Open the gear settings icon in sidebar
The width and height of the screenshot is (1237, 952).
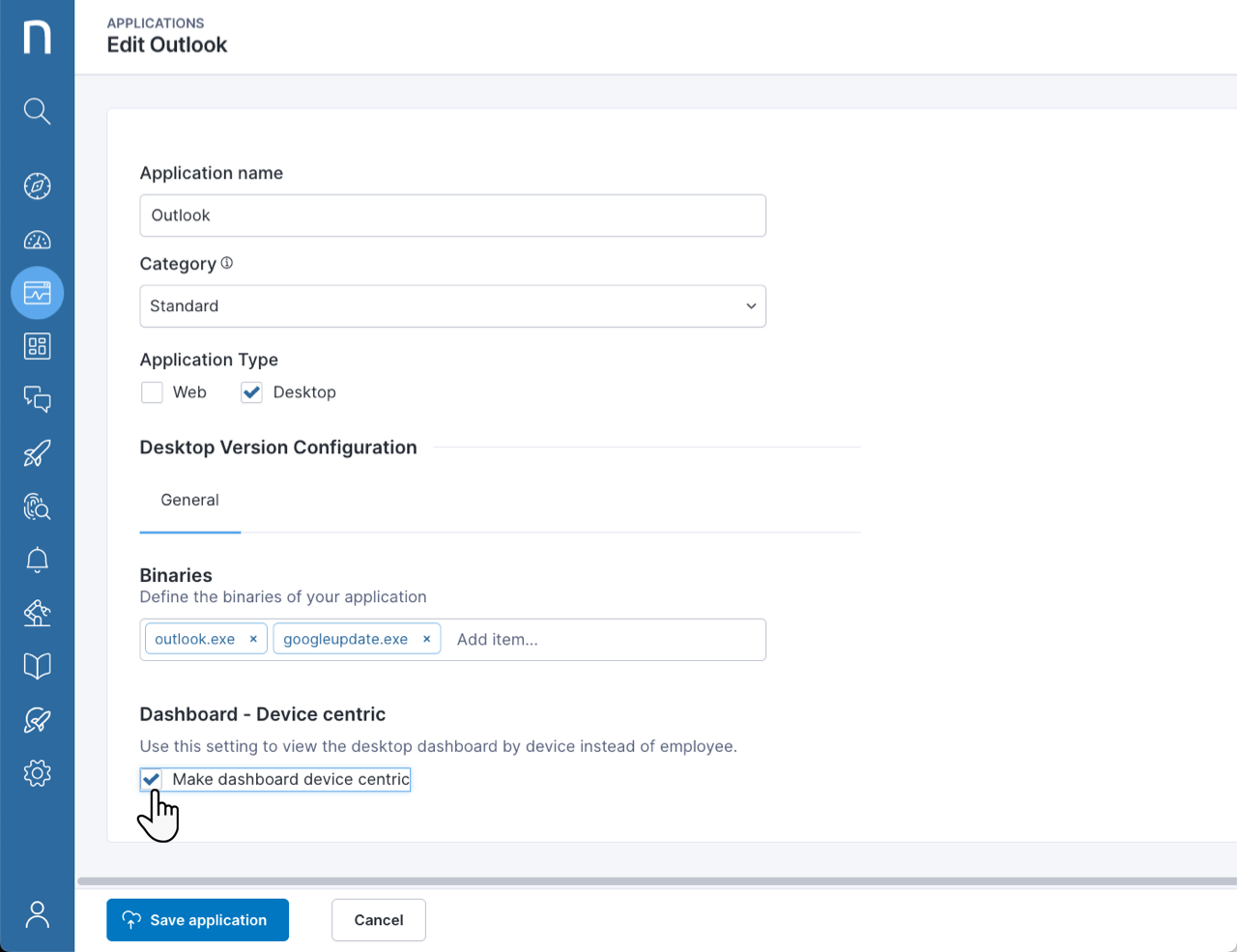coord(37,772)
